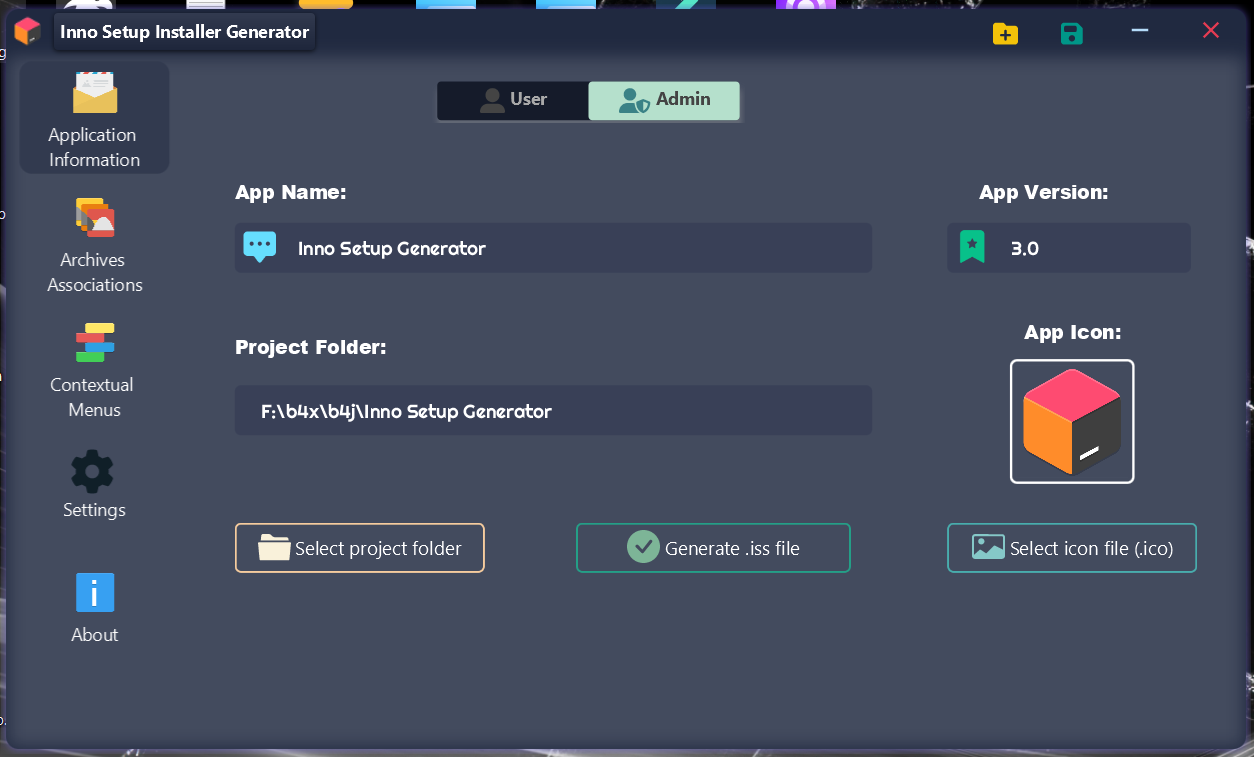Close the Inno Setup Generator window
The height and width of the screenshot is (757, 1254).
coord(1211,31)
